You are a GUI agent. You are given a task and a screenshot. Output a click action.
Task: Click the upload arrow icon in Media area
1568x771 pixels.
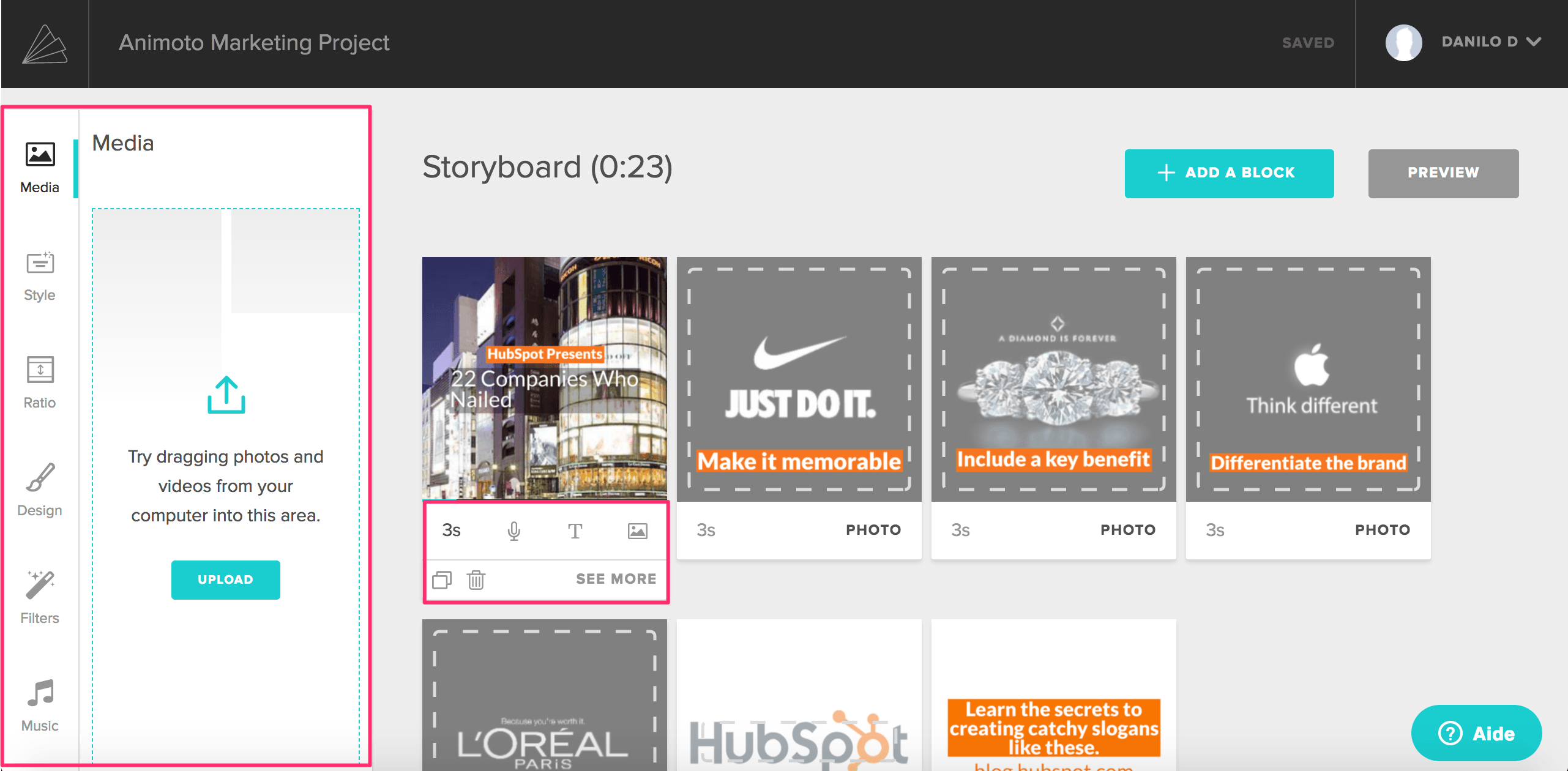pyautogui.click(x=226, y=395)
